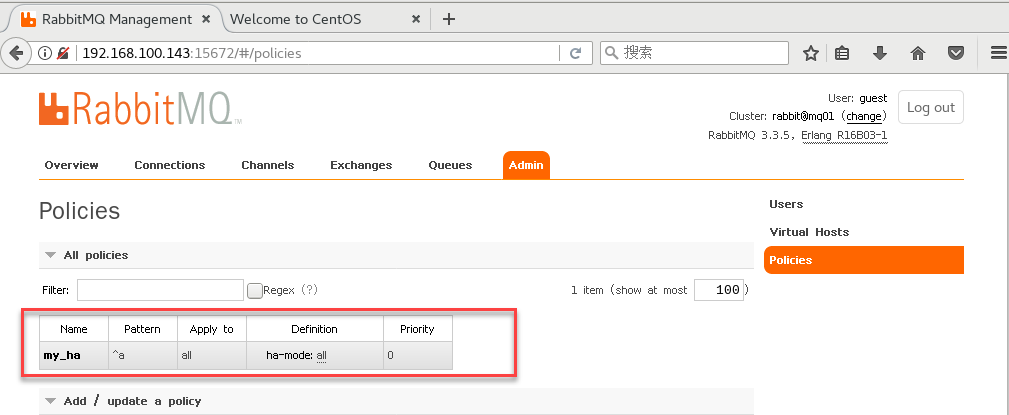This screenshot has width=1009, height=415.
Task: Switch to the RabbitMQ Management browser tab
Action: click(115, 19)
